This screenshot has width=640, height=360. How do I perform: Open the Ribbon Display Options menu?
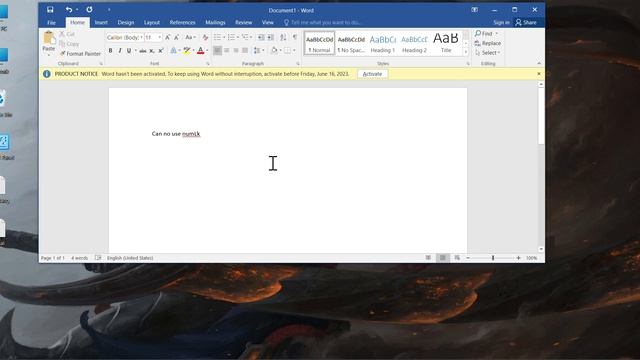click(x=474, y=10)
